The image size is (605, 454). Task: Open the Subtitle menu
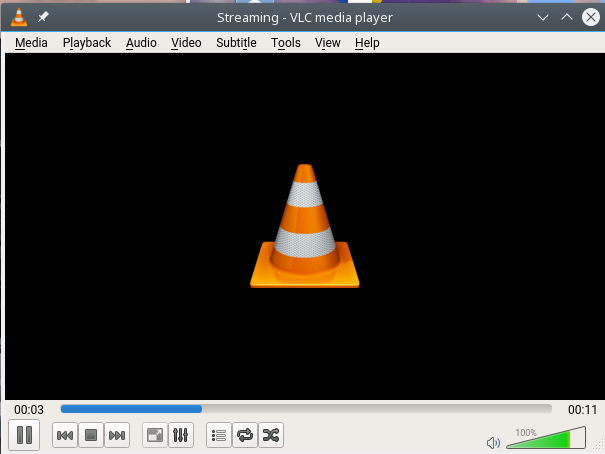coord(236,42)
